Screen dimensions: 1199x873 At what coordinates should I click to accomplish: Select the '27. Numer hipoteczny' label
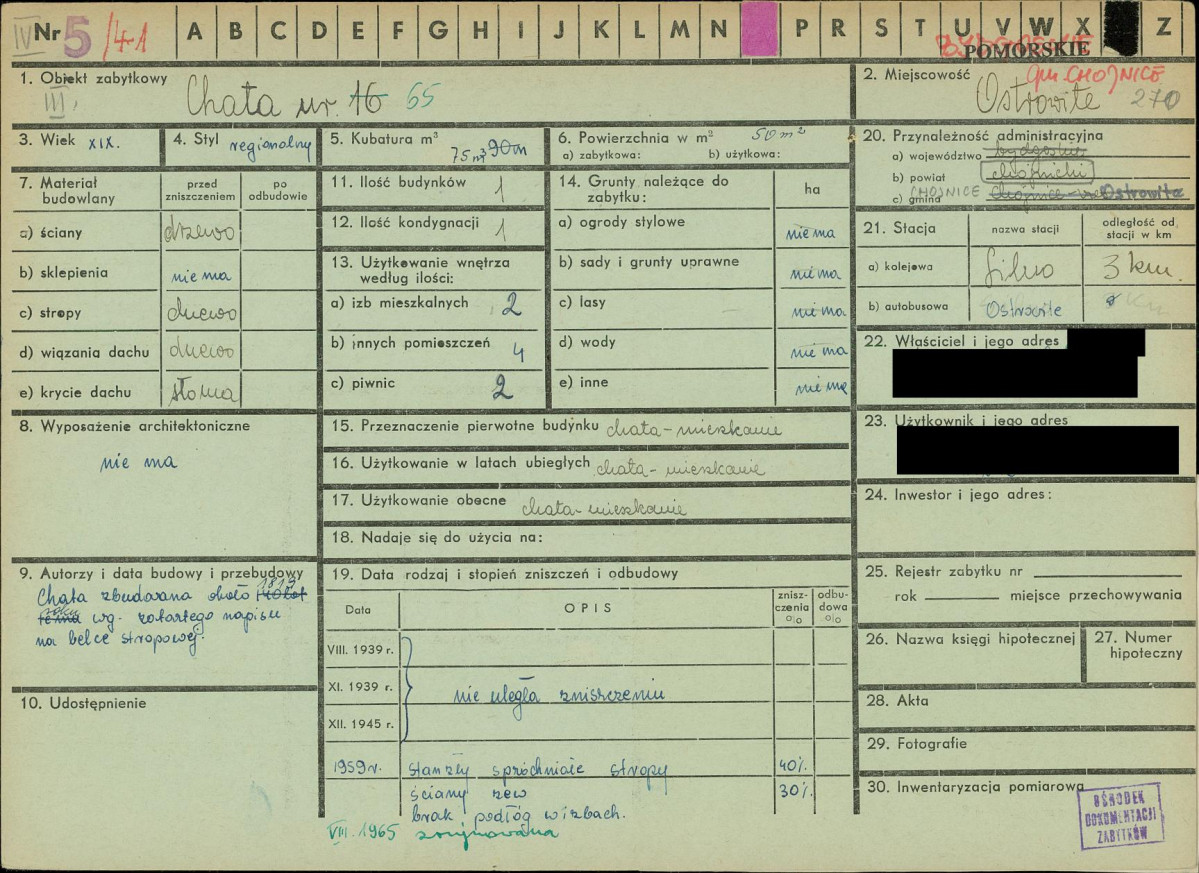point(1139,645)
